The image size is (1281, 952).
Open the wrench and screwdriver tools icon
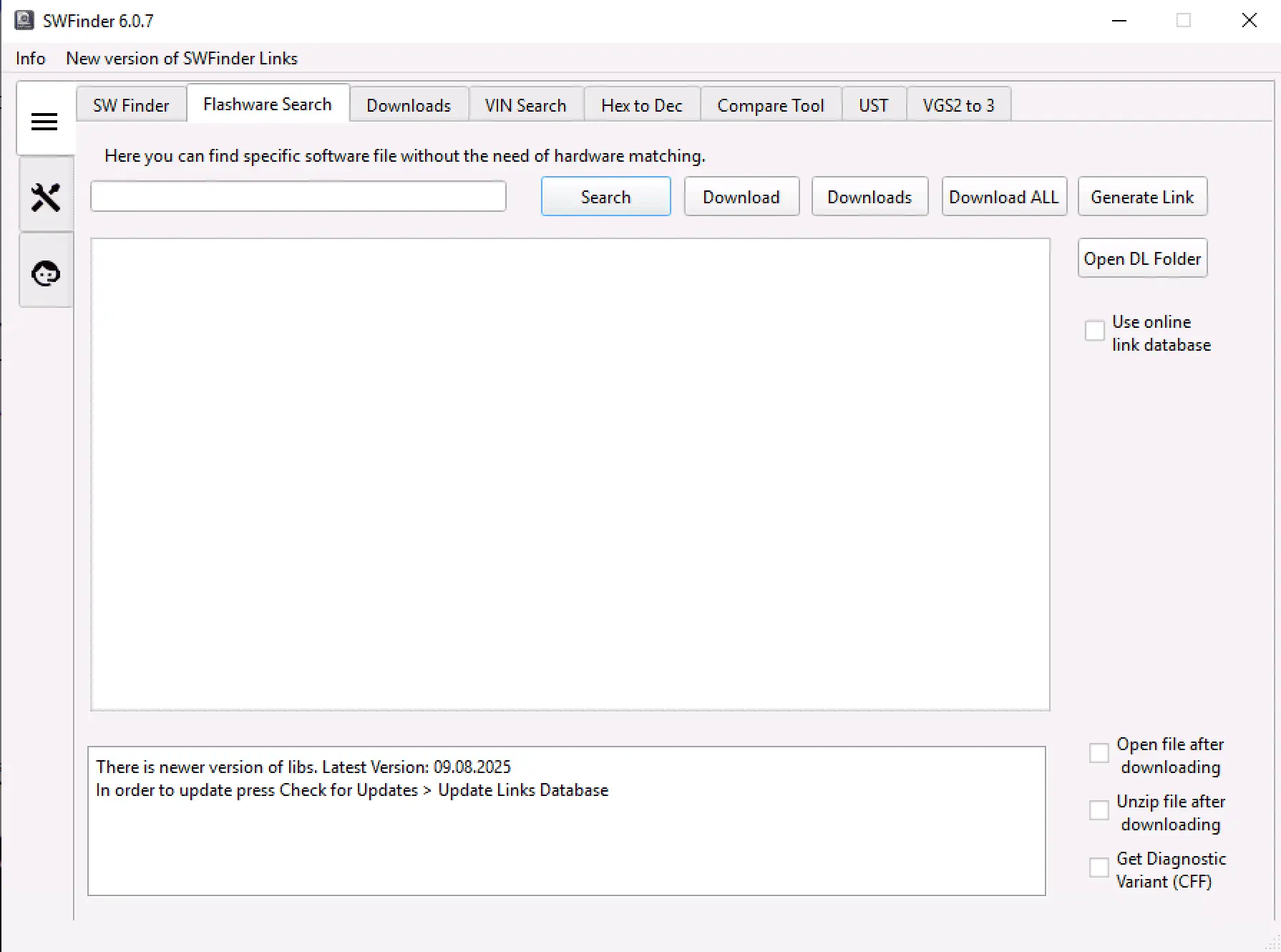[46, 198]
